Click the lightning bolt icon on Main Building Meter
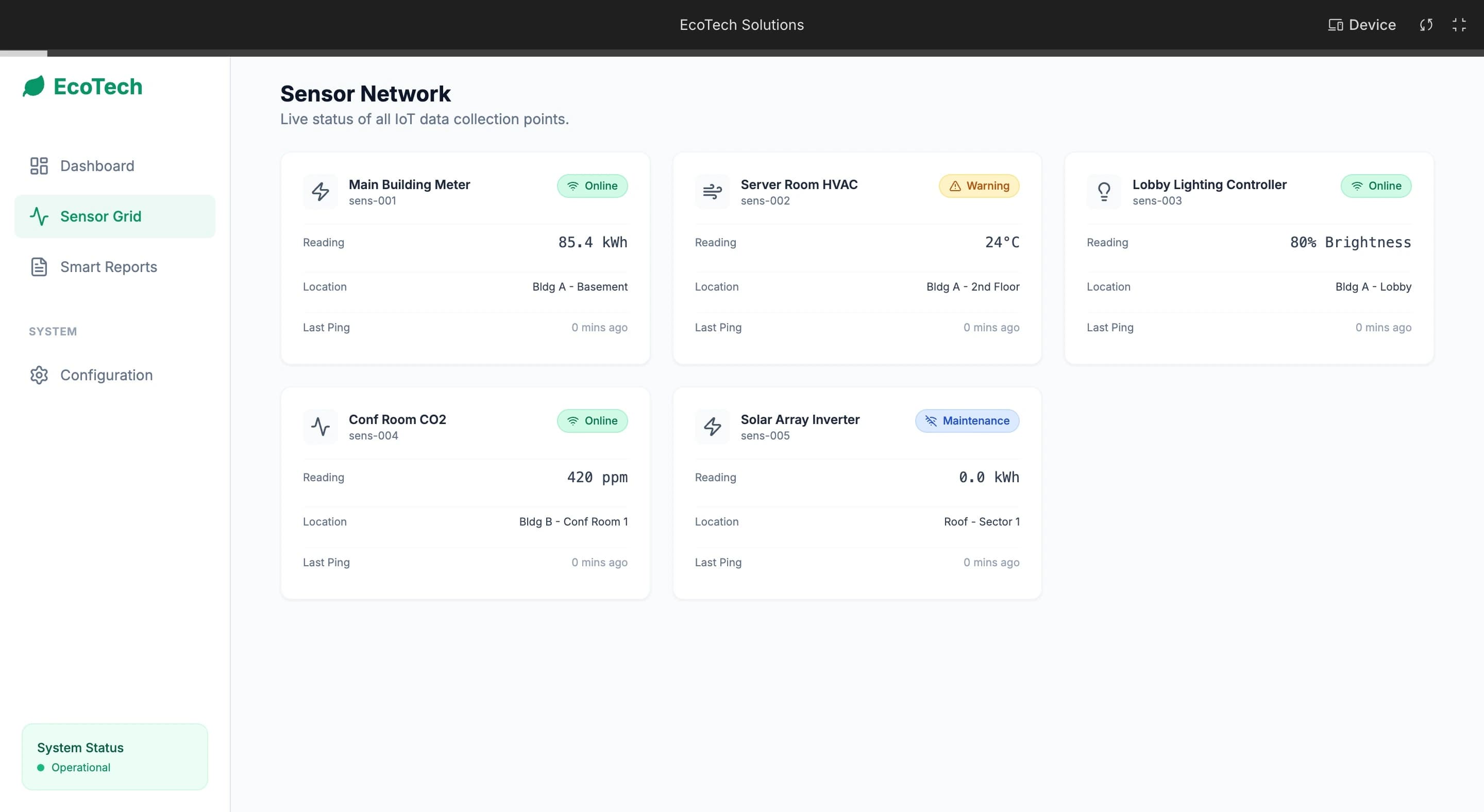The height and width of the screenshot is (812, 1484). click(x=321, y=192)
